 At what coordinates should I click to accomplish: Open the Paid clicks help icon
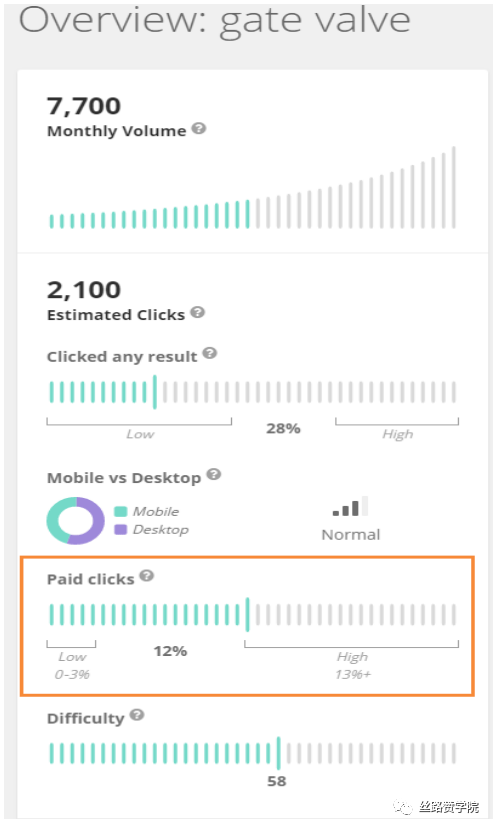pyautogui.click(x=147, y=576)
